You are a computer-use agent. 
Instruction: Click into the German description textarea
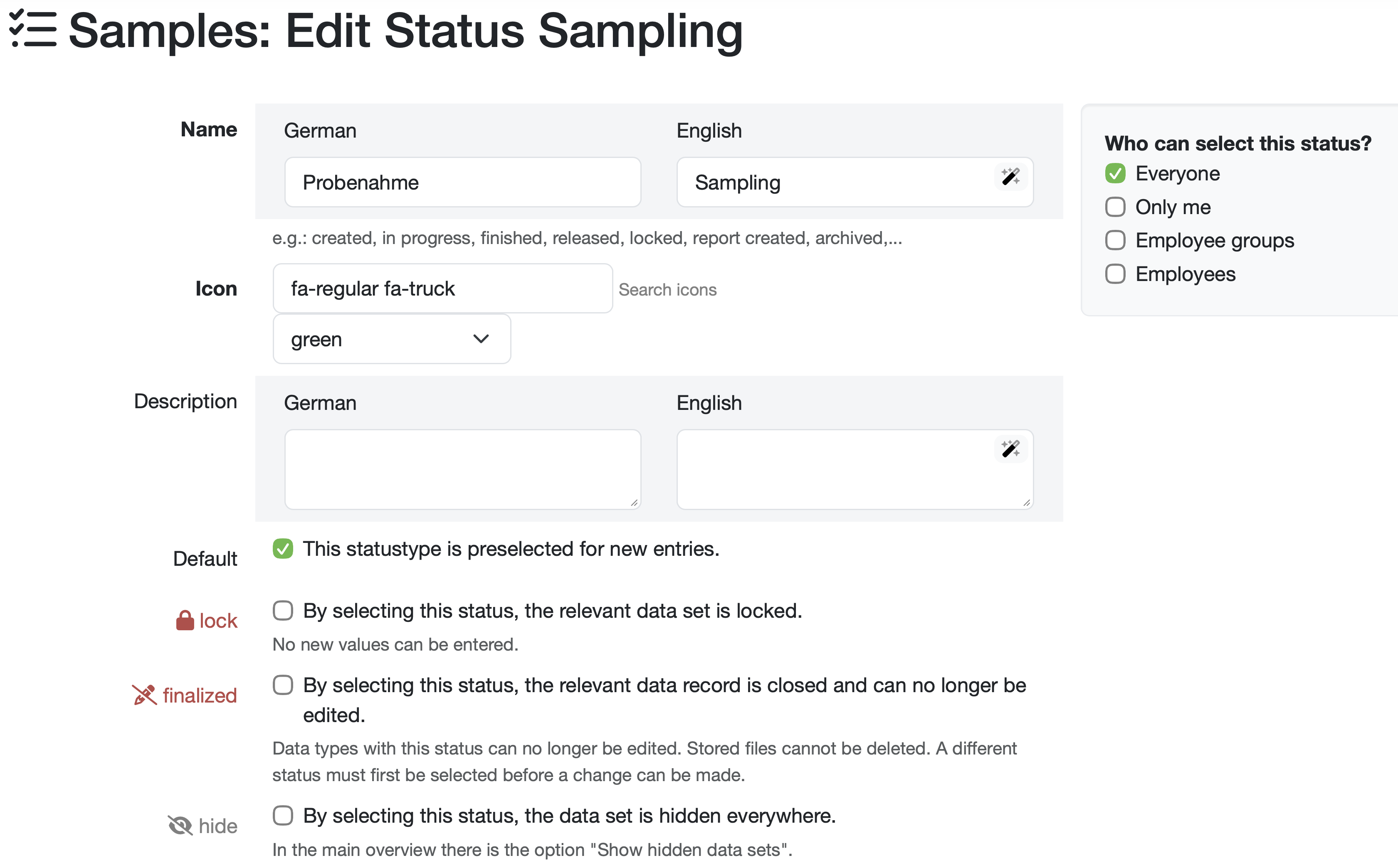[x=462, y=469]
